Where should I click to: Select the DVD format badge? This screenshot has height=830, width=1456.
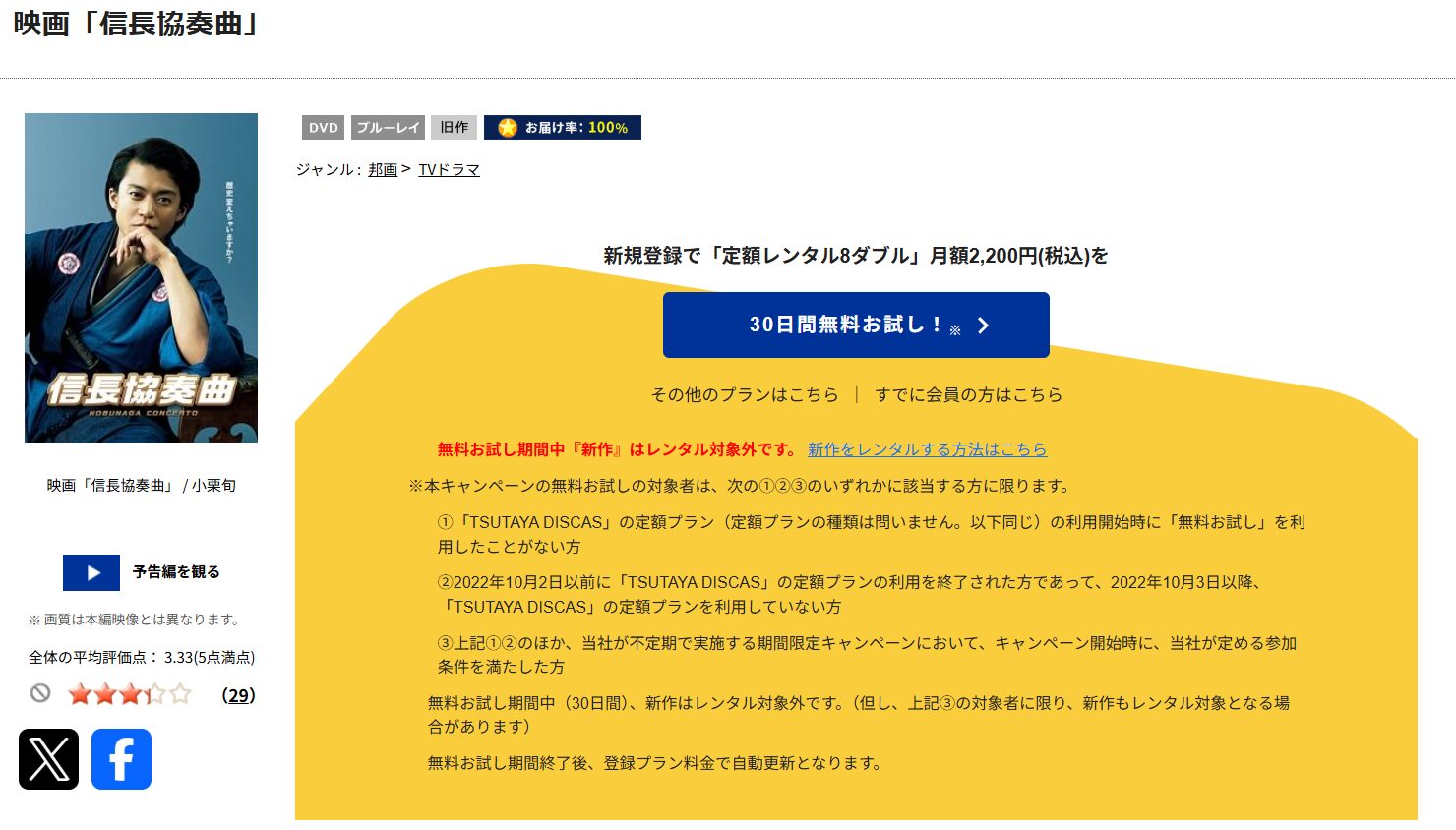coord(322,127)
